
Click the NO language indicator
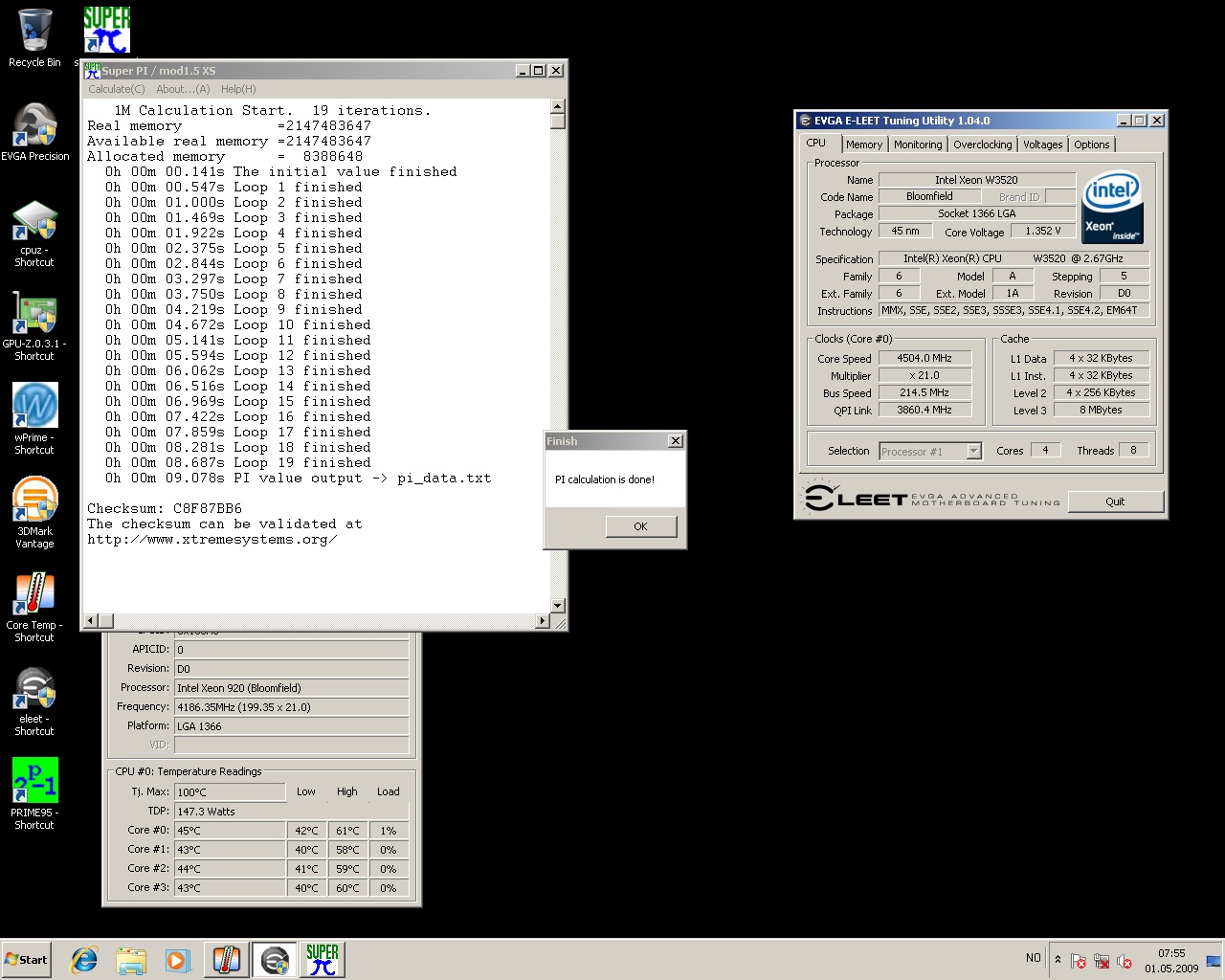pos(1034,958)
